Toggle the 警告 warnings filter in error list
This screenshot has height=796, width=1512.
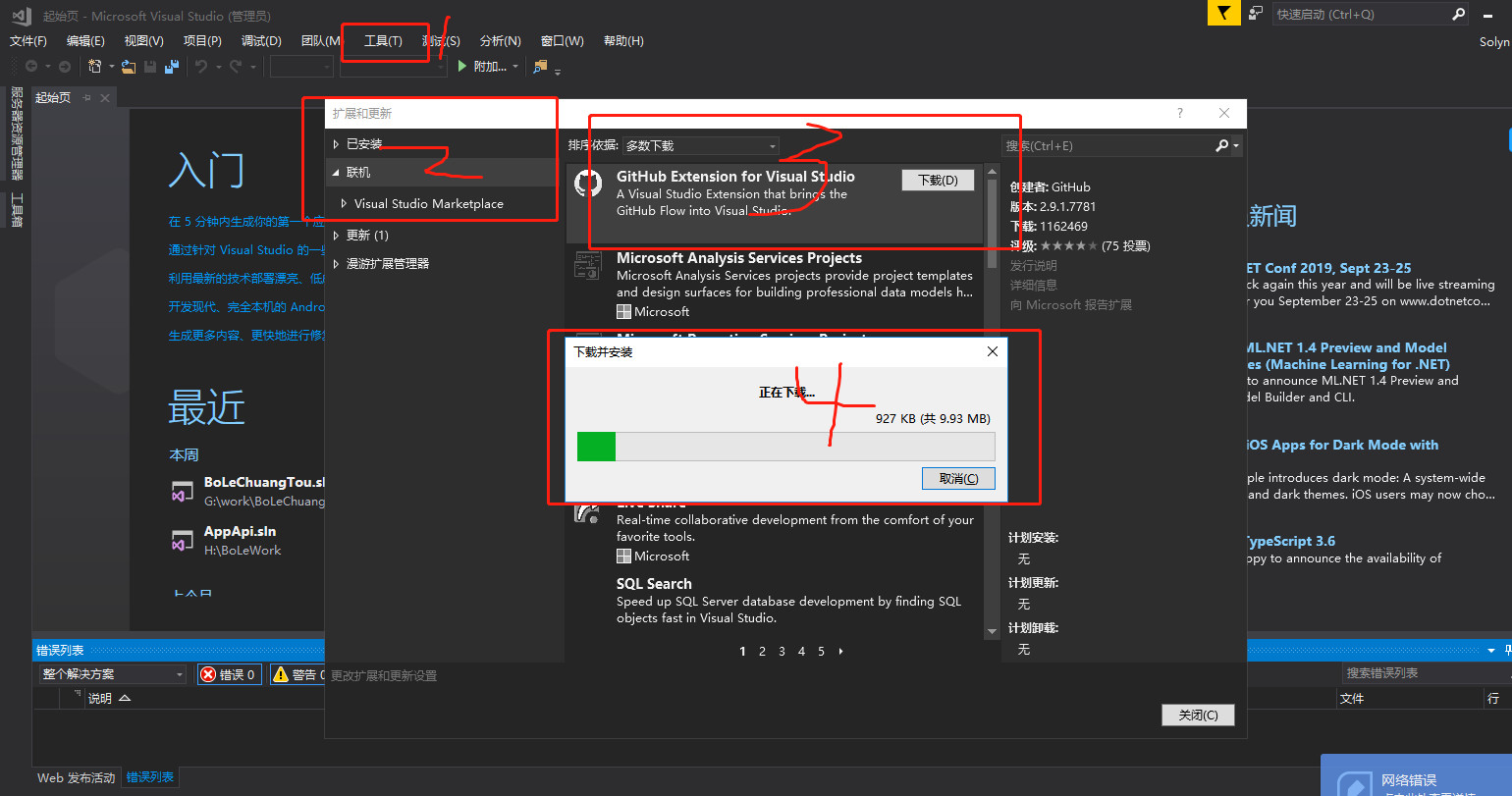pos(297,674)
